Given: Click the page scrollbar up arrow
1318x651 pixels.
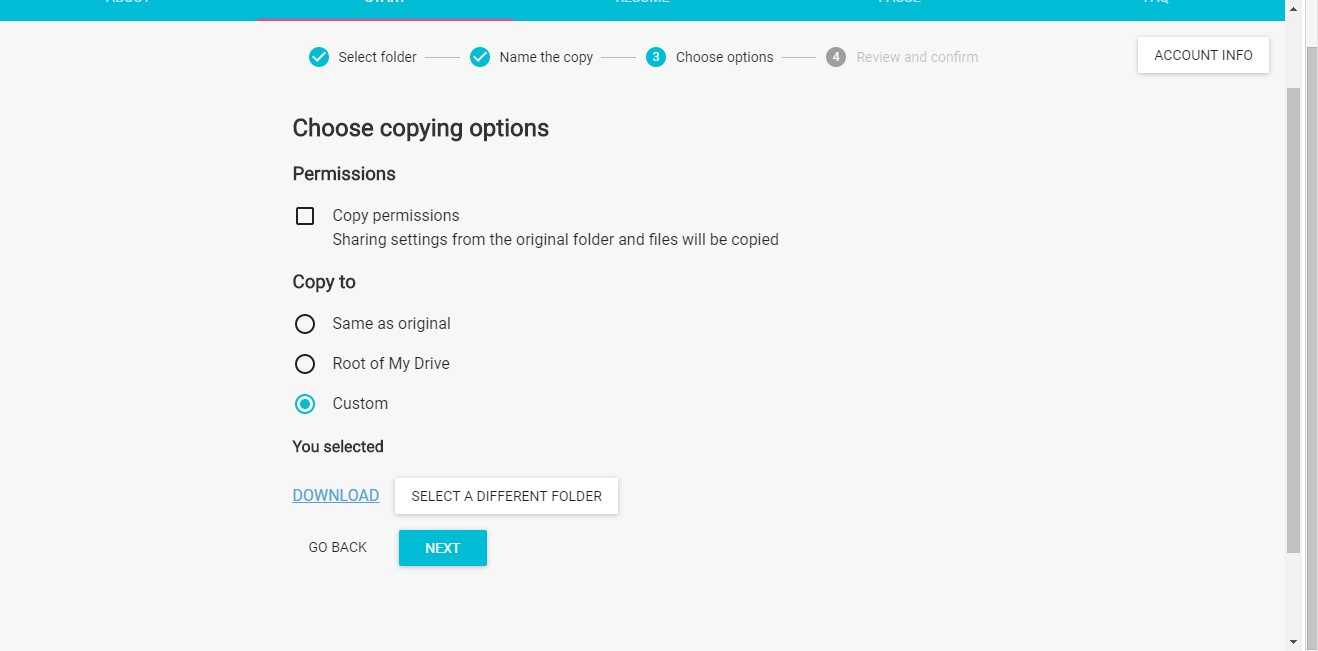Looking at the screenshot, I should (1294, 10).
